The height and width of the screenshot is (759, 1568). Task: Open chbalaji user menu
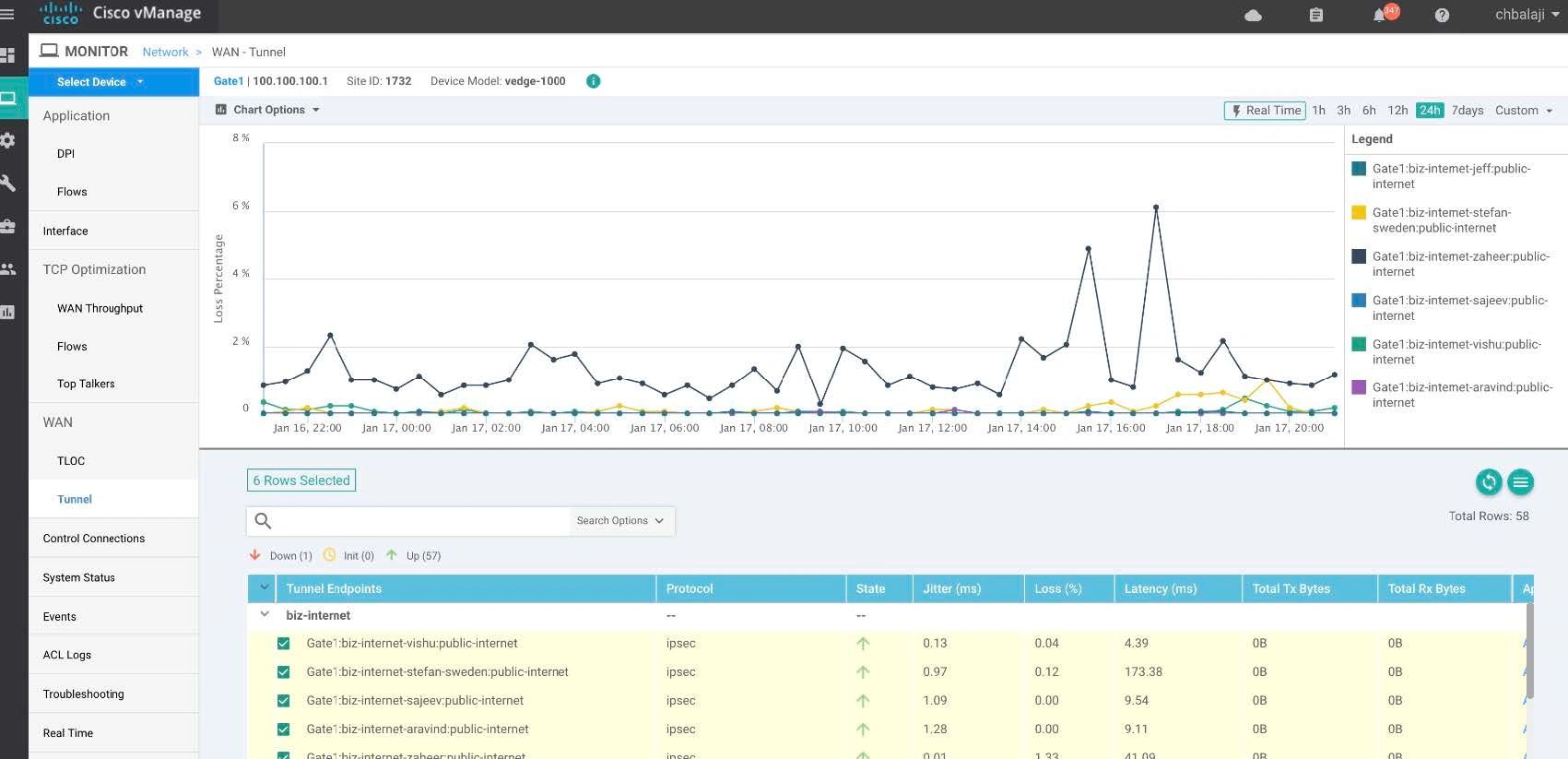point(1527,15)
